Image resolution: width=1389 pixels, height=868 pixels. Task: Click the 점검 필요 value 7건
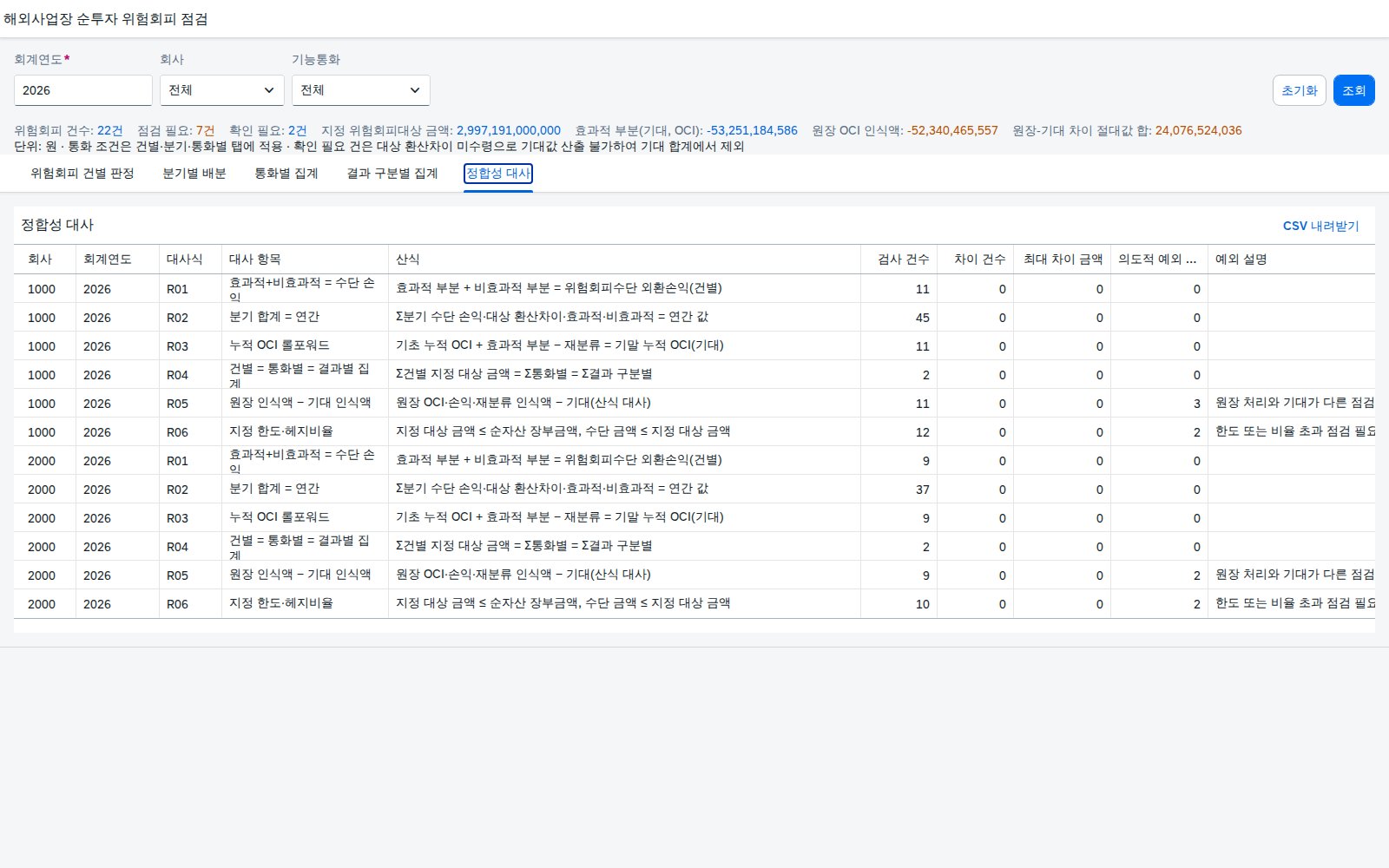pos(206,130)
